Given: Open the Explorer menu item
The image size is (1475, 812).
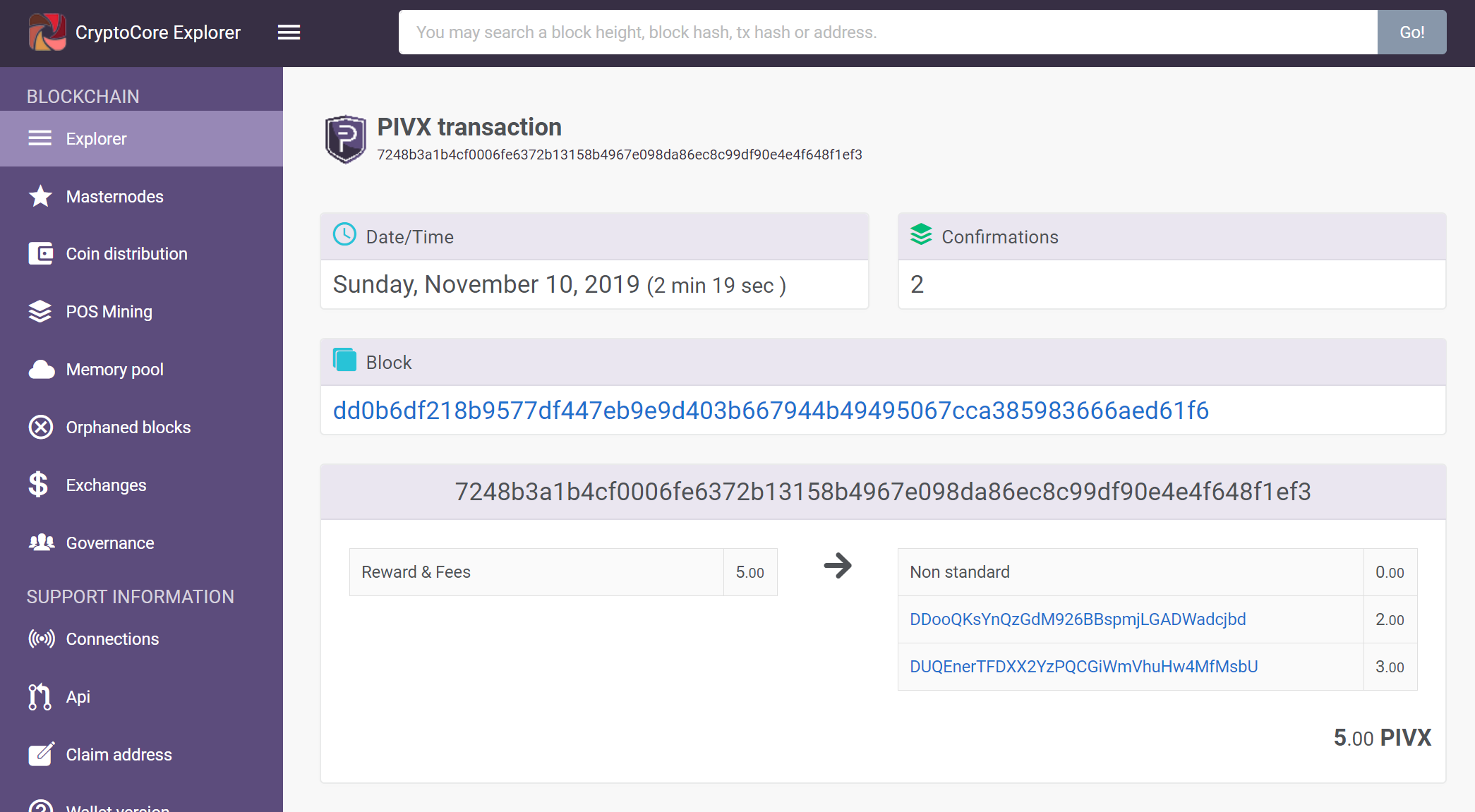Looking at the screenshot, I should click(x=141, y=138).
